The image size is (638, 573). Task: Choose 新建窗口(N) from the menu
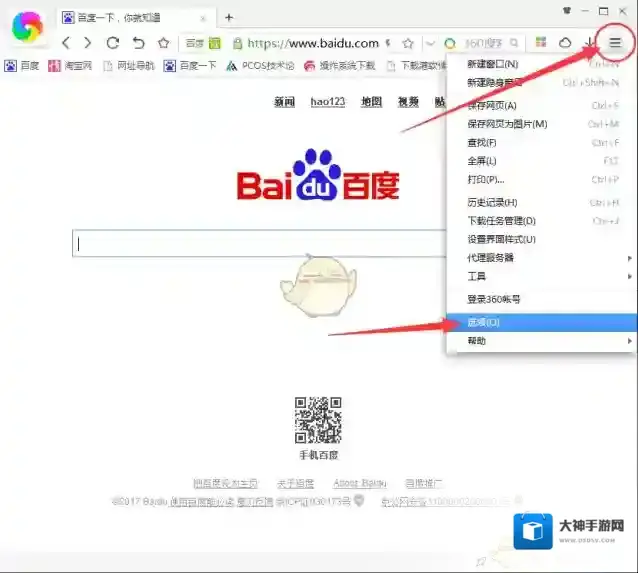(542, 64)
